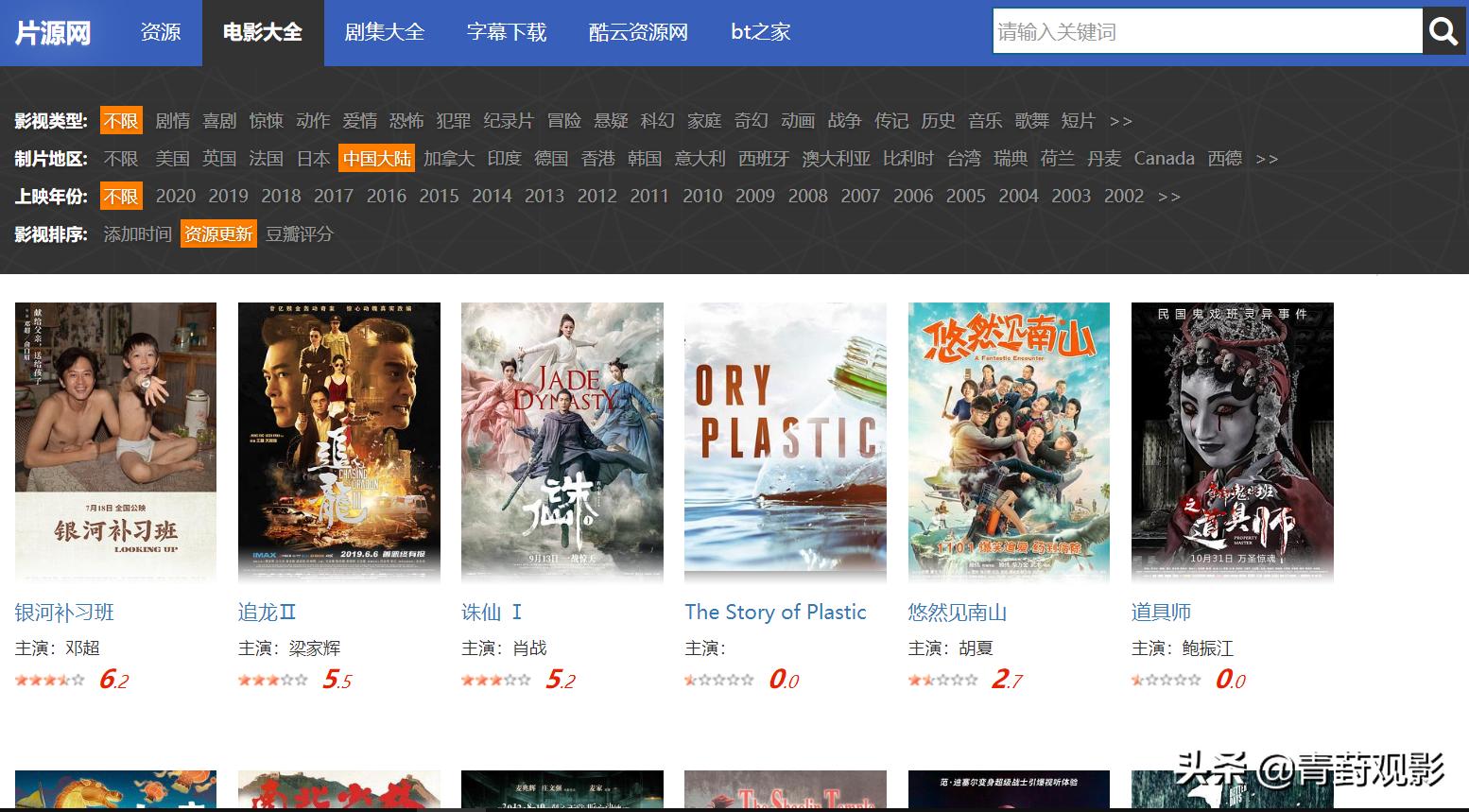Filter by 中国大陆 region

point(377,159)
